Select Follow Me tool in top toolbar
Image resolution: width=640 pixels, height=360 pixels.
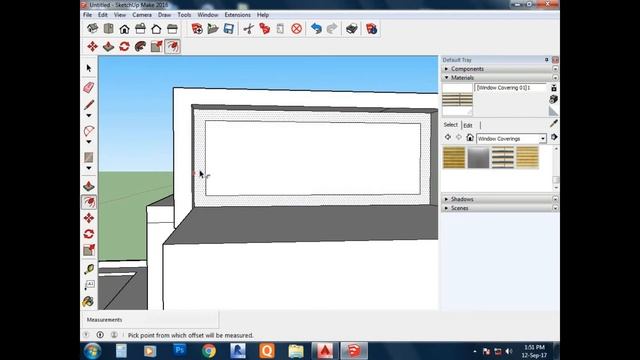140,47
